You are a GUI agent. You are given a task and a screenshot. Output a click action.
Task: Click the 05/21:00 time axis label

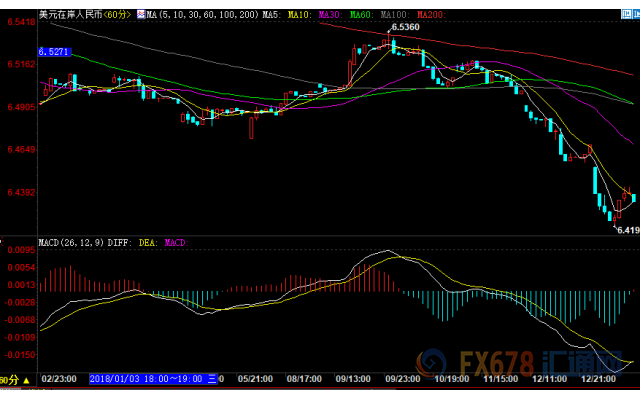255,379
